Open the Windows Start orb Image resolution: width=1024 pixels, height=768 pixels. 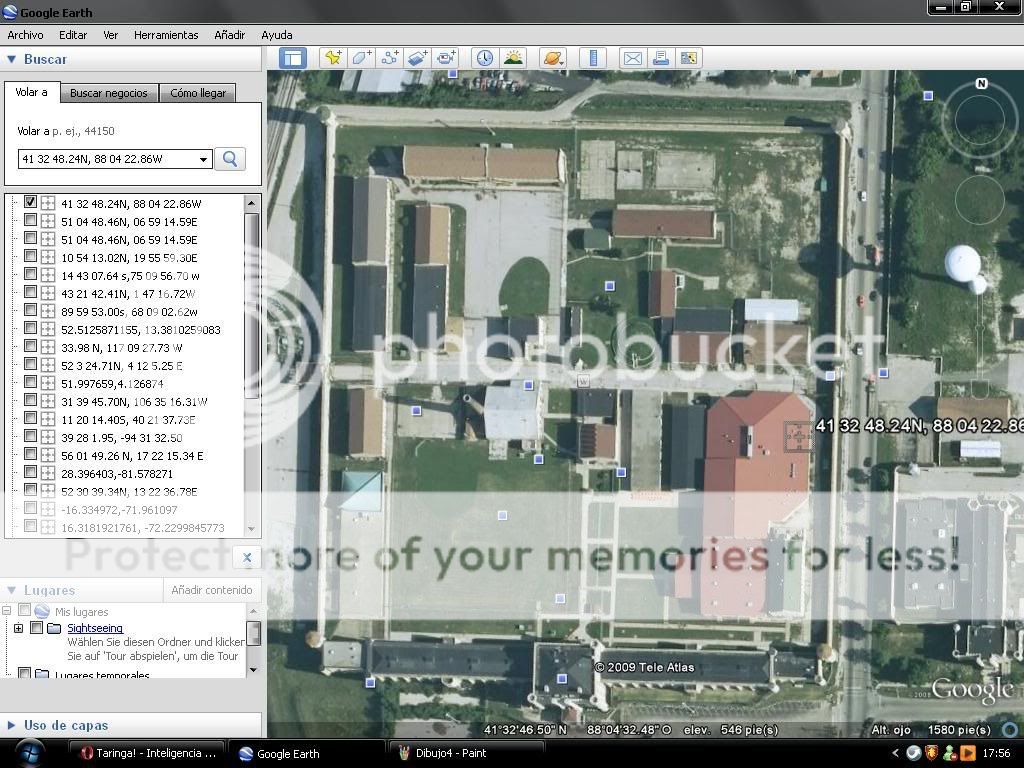[x=29, y=753]
